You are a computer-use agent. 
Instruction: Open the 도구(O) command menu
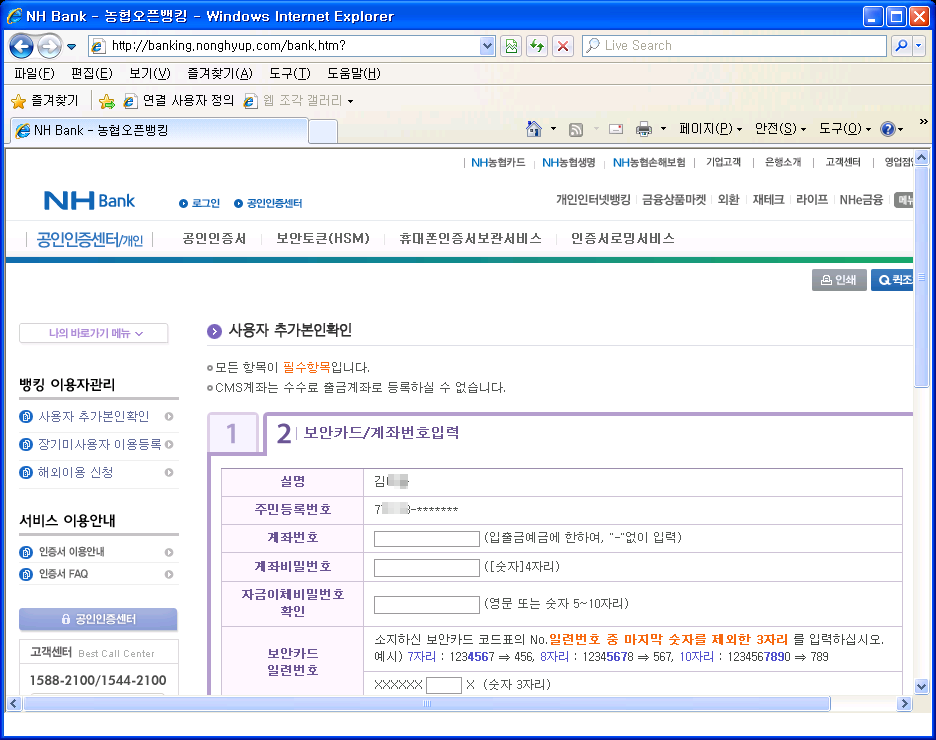(845, 129)
